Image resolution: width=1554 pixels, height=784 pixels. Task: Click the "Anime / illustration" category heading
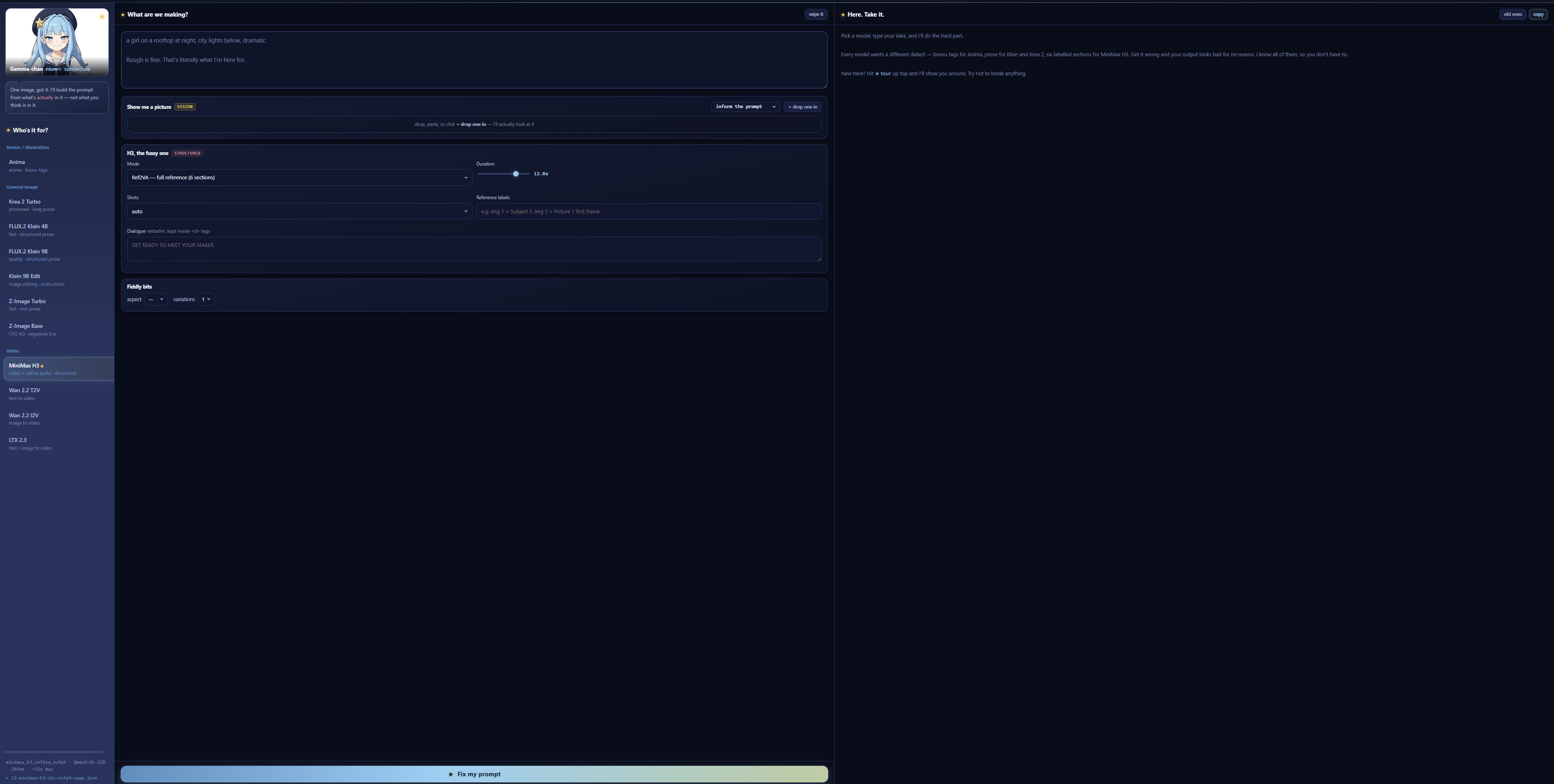[x=28, y=147]
